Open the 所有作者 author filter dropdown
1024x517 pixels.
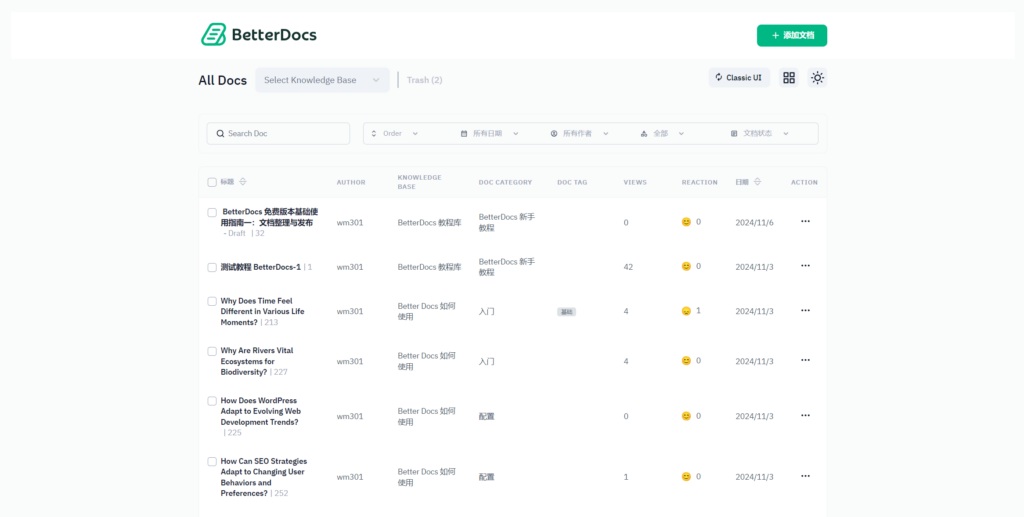click(580, 133)
